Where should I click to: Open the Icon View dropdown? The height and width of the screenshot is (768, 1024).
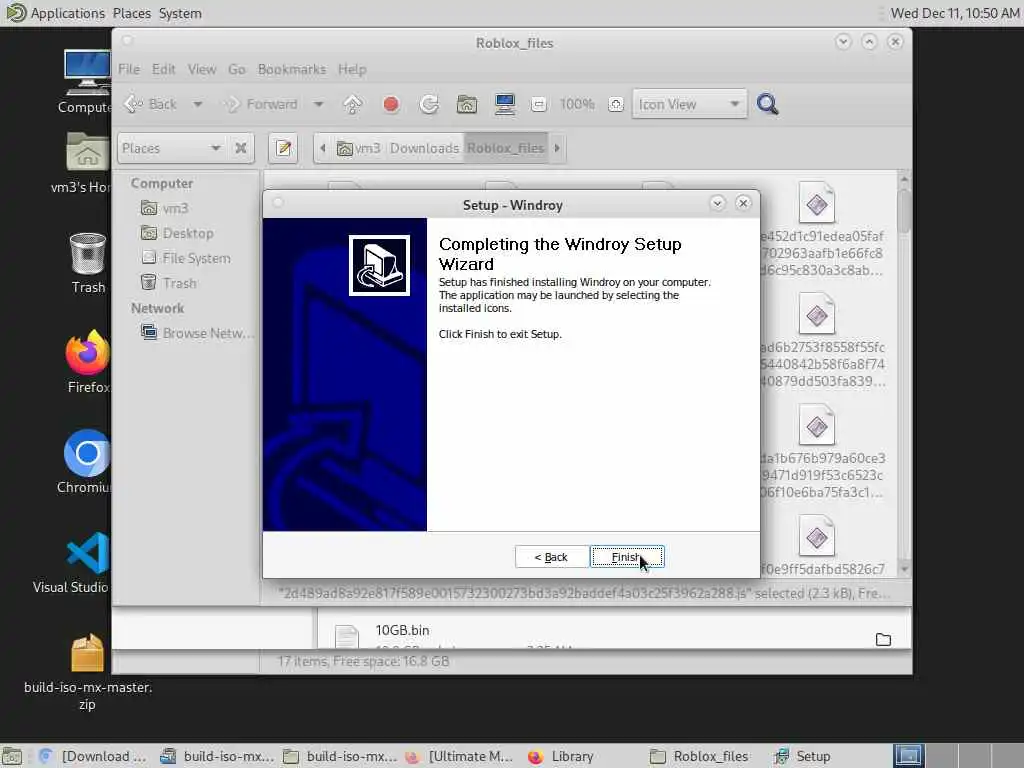click(x=689, y=104)
